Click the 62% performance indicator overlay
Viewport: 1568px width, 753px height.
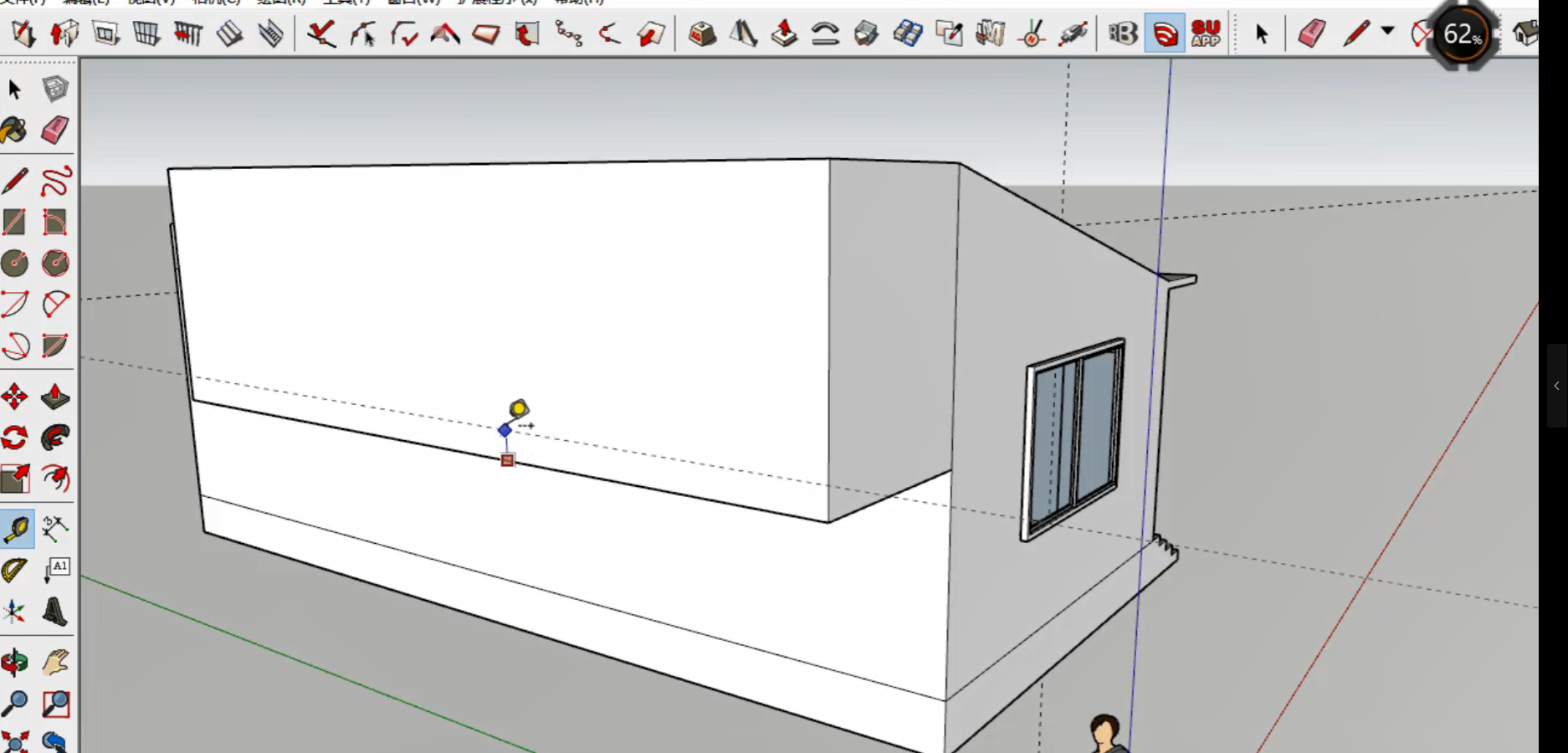coord(1462,35)
